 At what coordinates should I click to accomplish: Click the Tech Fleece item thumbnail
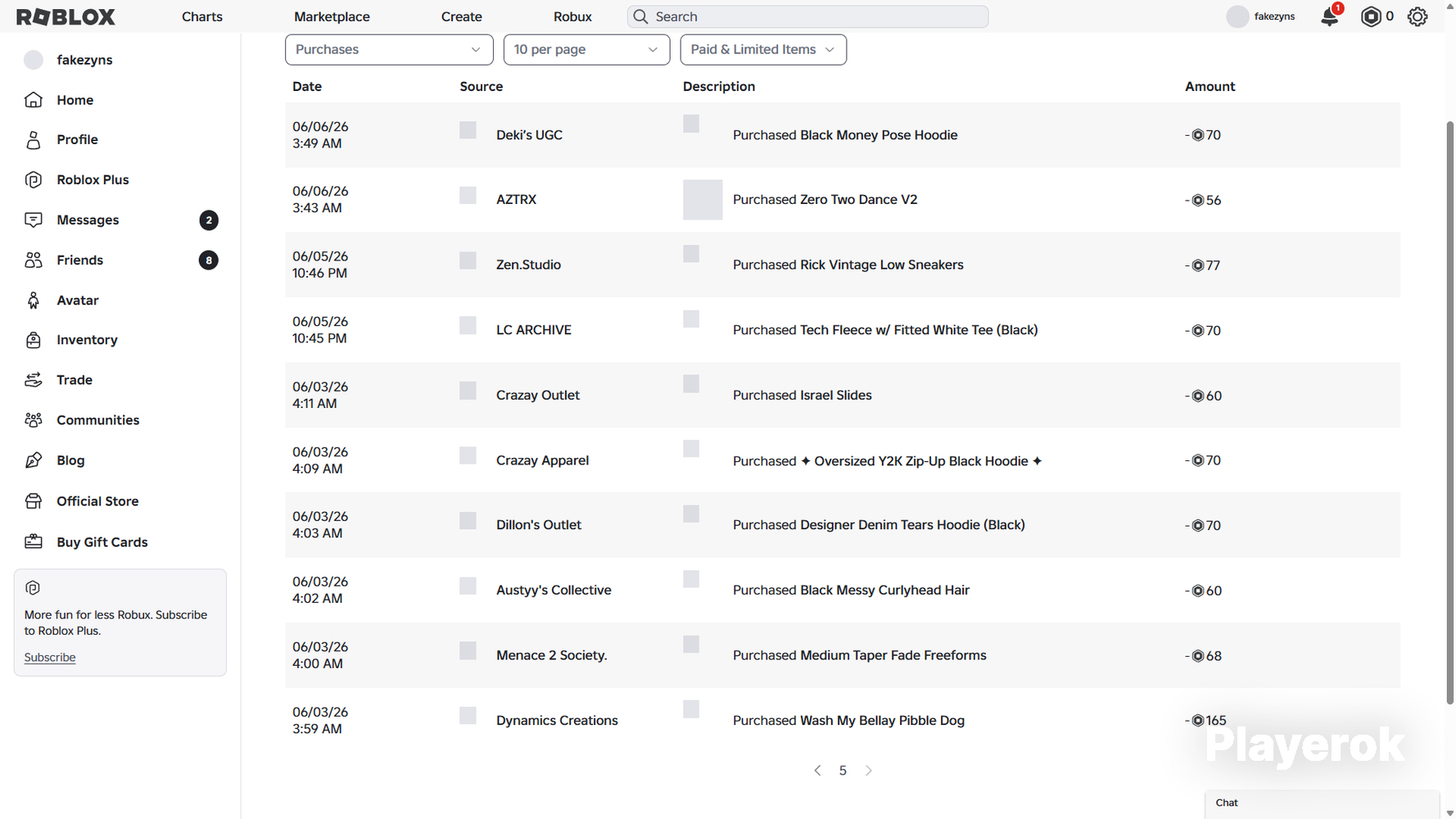691,319
